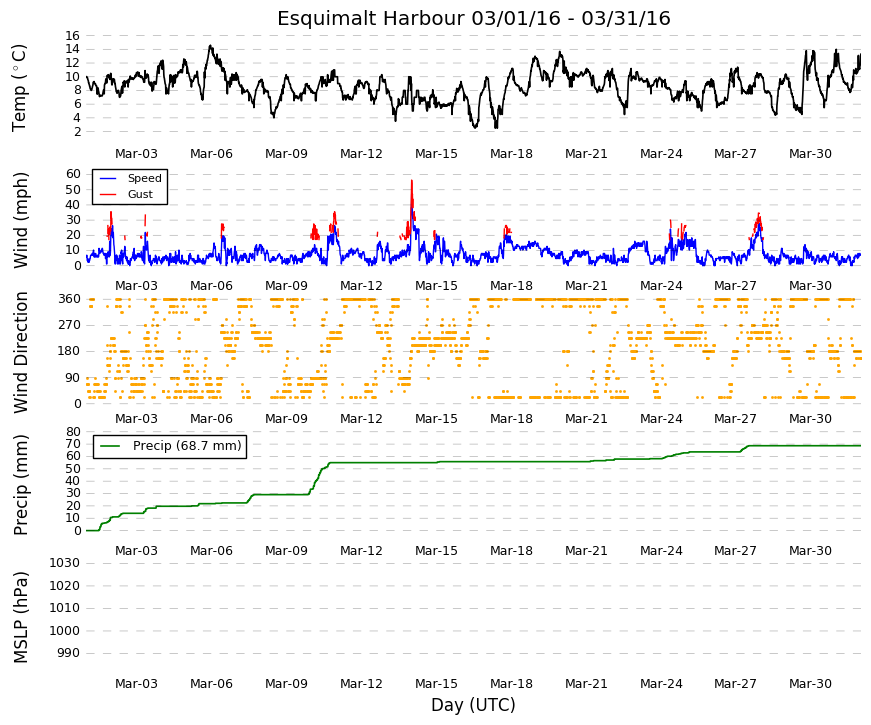Click the 1030 tick on the MSLP axis
Viewport: 871px width, 725px height.
coord(65,563)
